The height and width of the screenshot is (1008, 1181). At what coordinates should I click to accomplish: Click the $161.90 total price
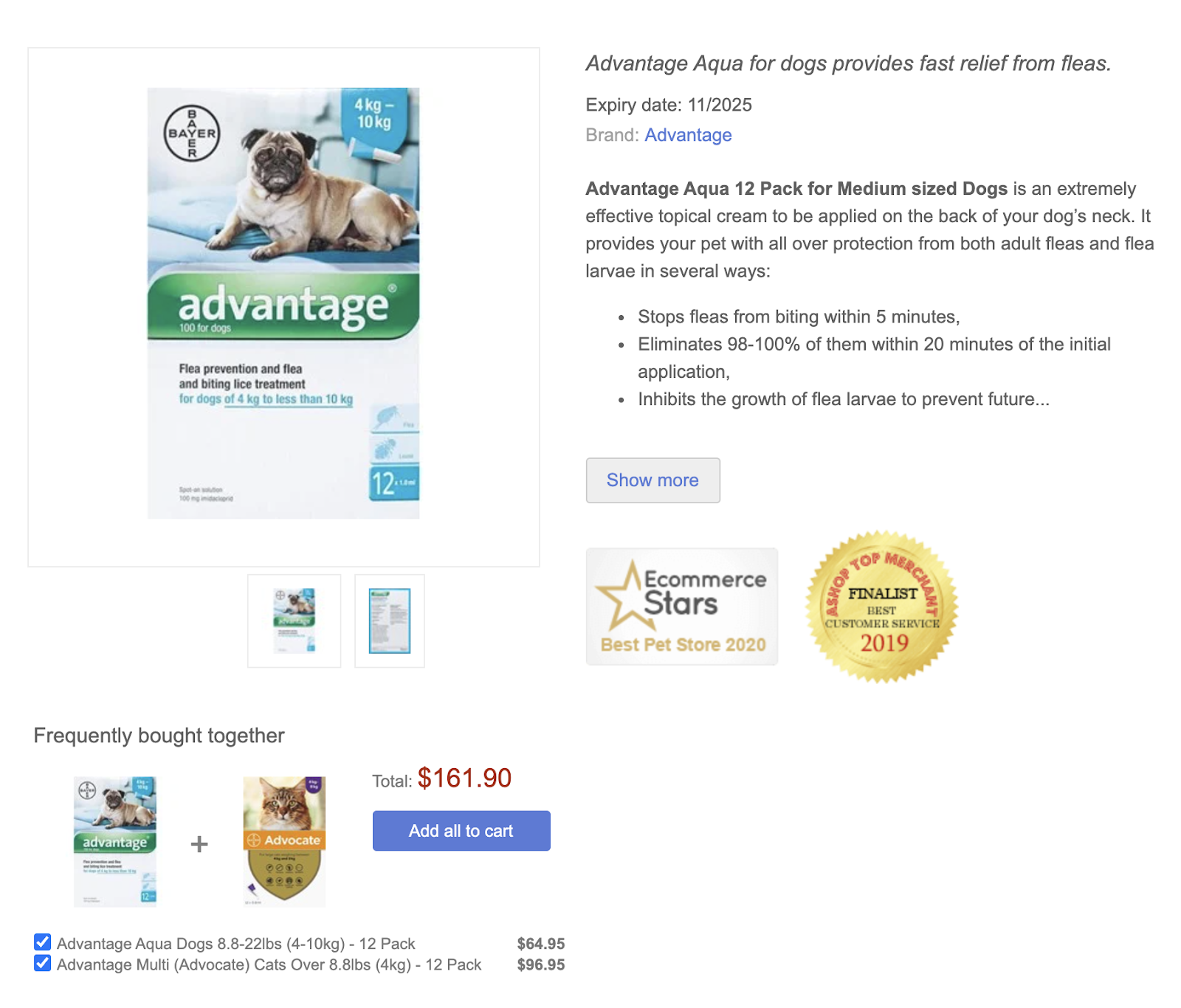point(464,779)
